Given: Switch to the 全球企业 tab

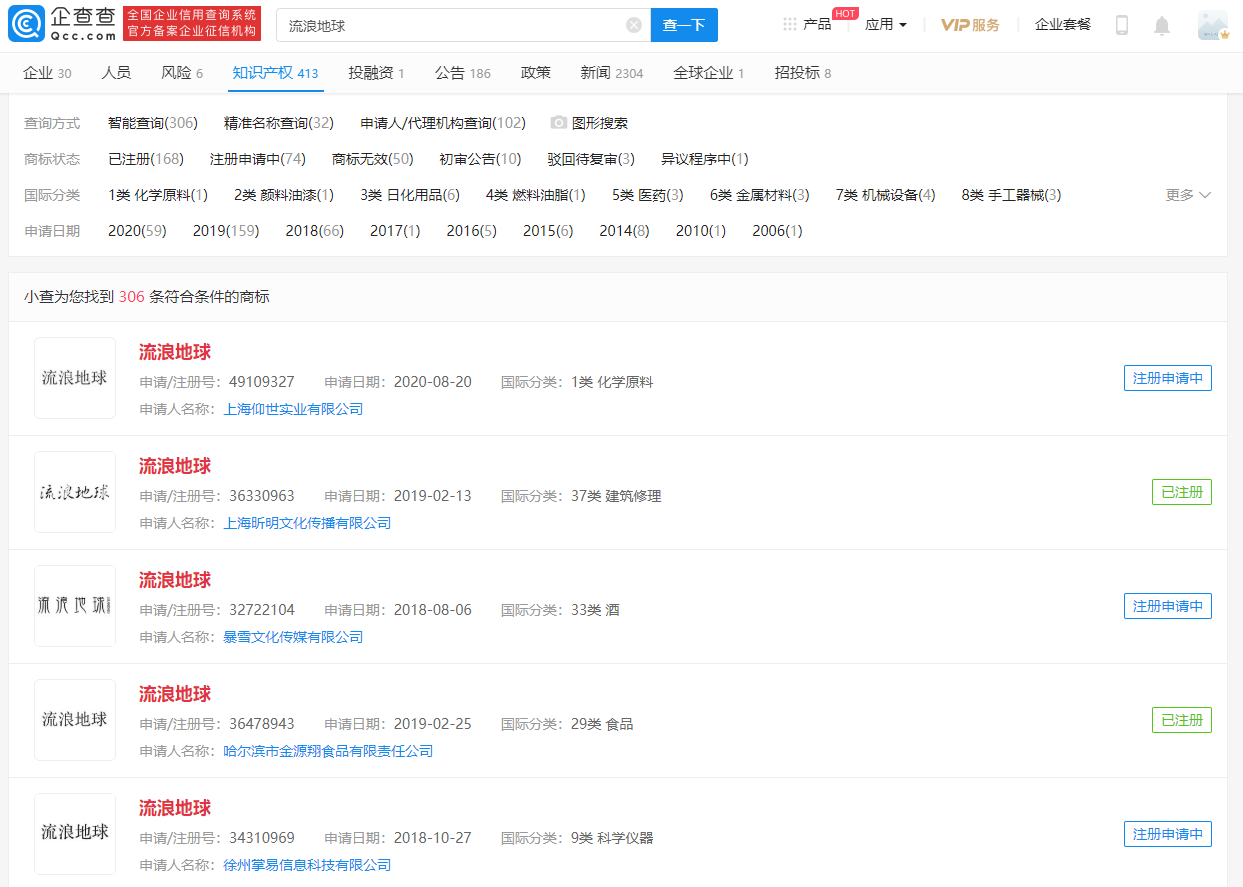Looking at the screenshot, I should click(x=709, y=73).
